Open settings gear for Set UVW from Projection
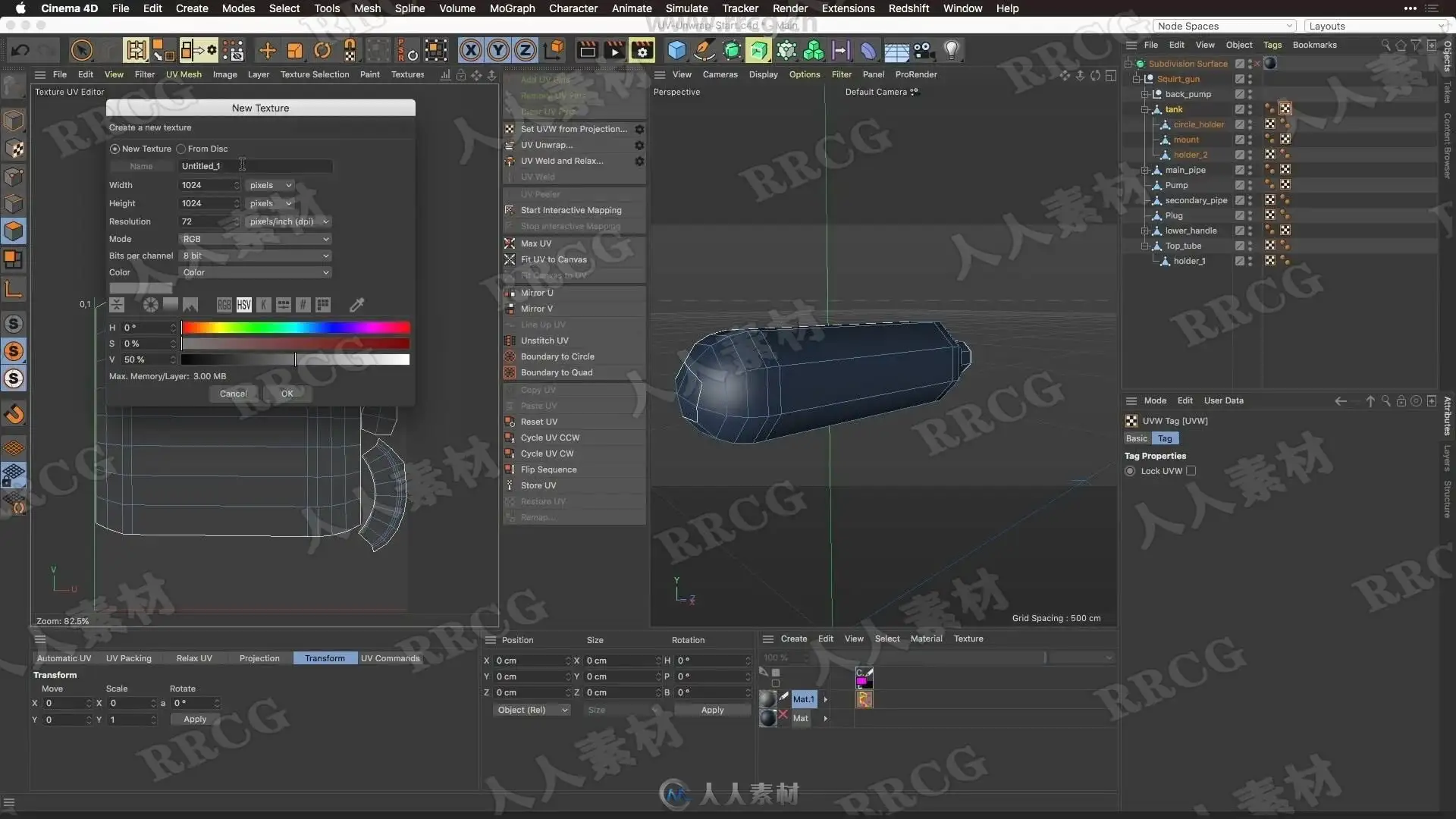The image size is (1456, 819). (x=639, y=129)
